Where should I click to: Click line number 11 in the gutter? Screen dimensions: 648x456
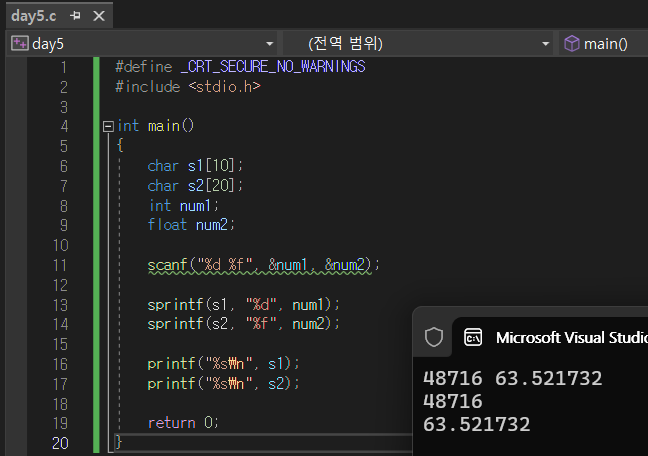60,265
